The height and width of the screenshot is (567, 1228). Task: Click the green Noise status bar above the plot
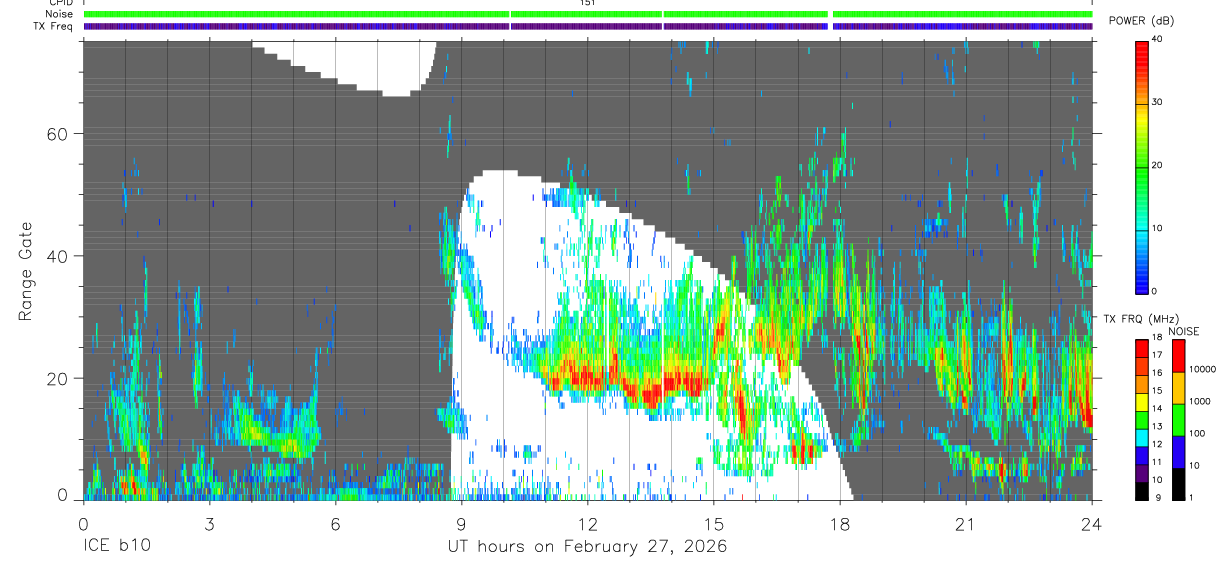tap(588, 14)
